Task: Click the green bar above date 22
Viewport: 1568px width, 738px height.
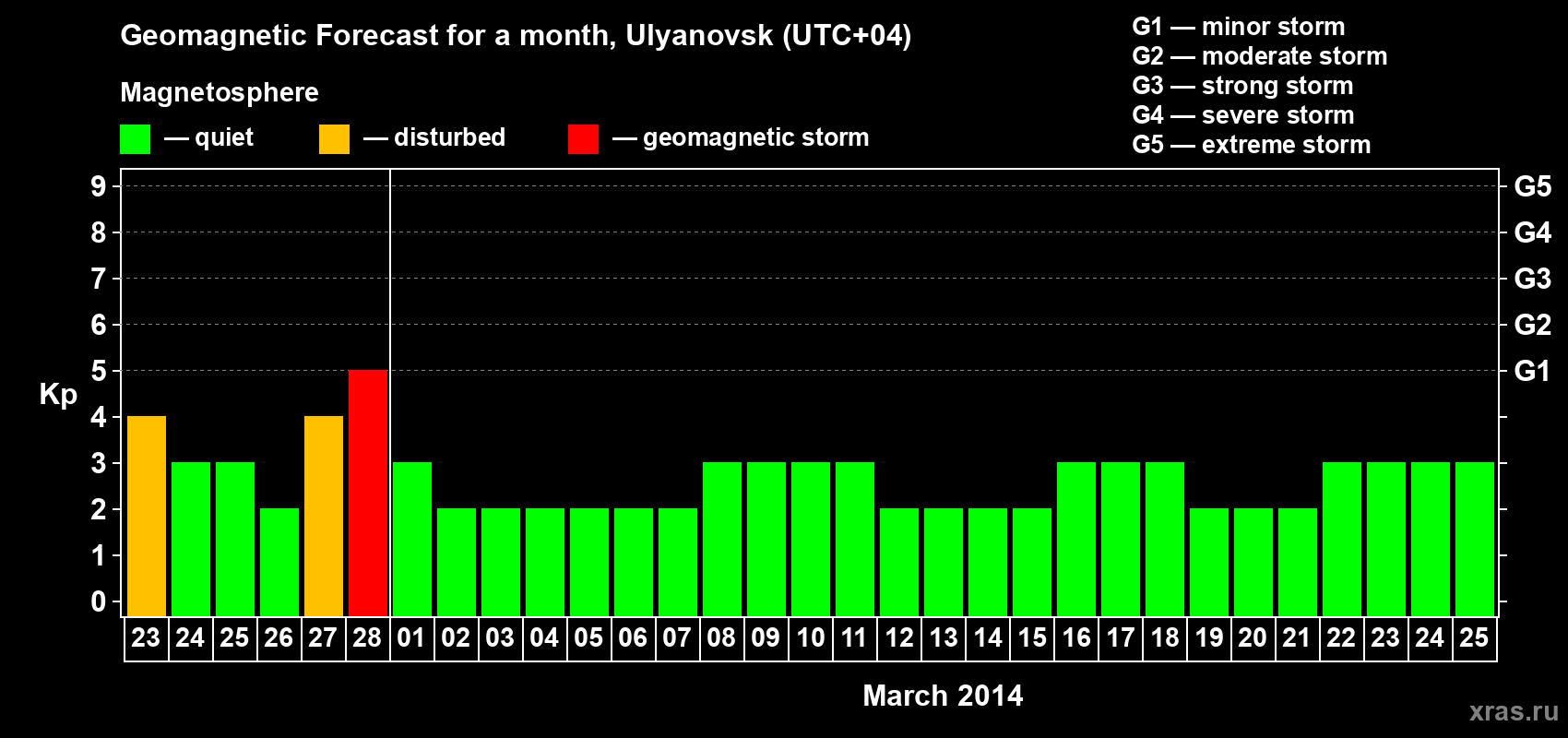Action: coord(1342,539)
